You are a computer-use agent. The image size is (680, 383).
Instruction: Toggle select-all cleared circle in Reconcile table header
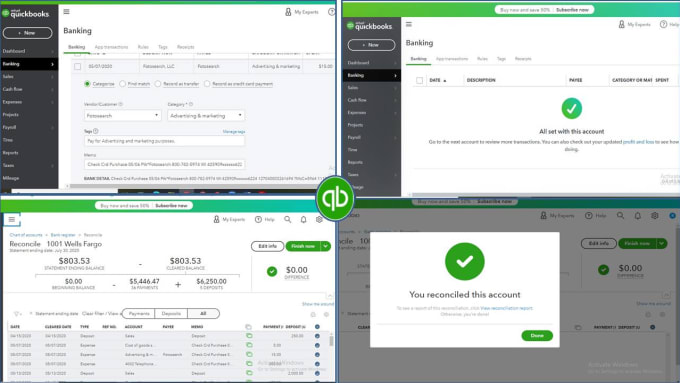tap(317, 327)
